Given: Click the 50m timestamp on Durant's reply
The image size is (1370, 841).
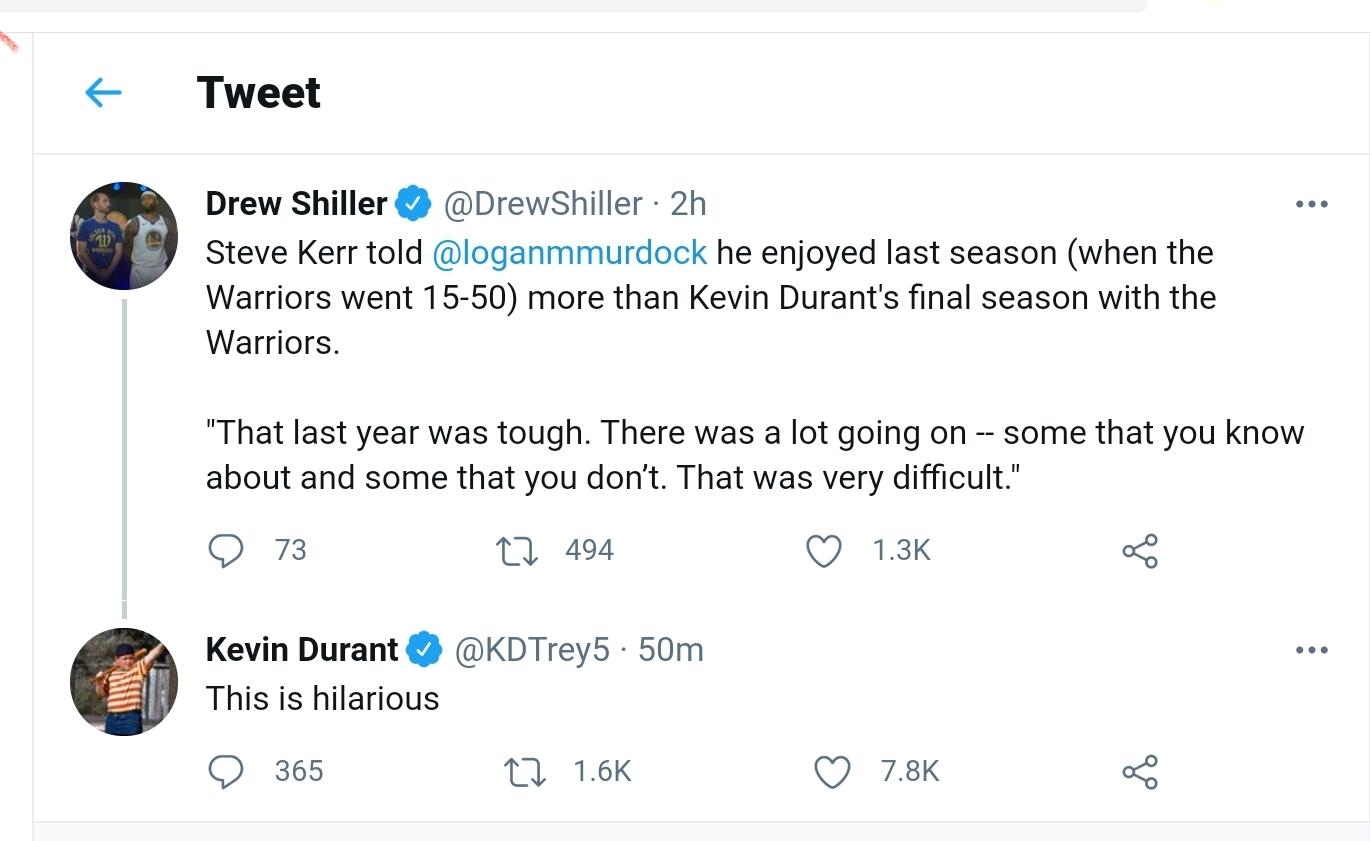Looking at the screenshot, I should 671,650.
